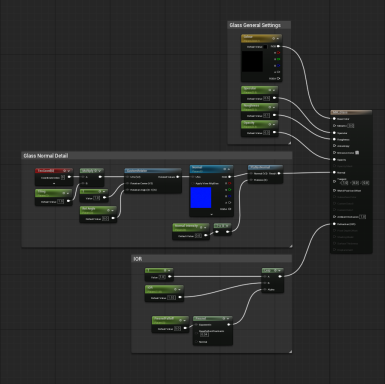The width and height of the screenshot is (385, 384).
Task: Click the CustomRotator Rotated Values output pin
Action: click(x=178, y=177)
